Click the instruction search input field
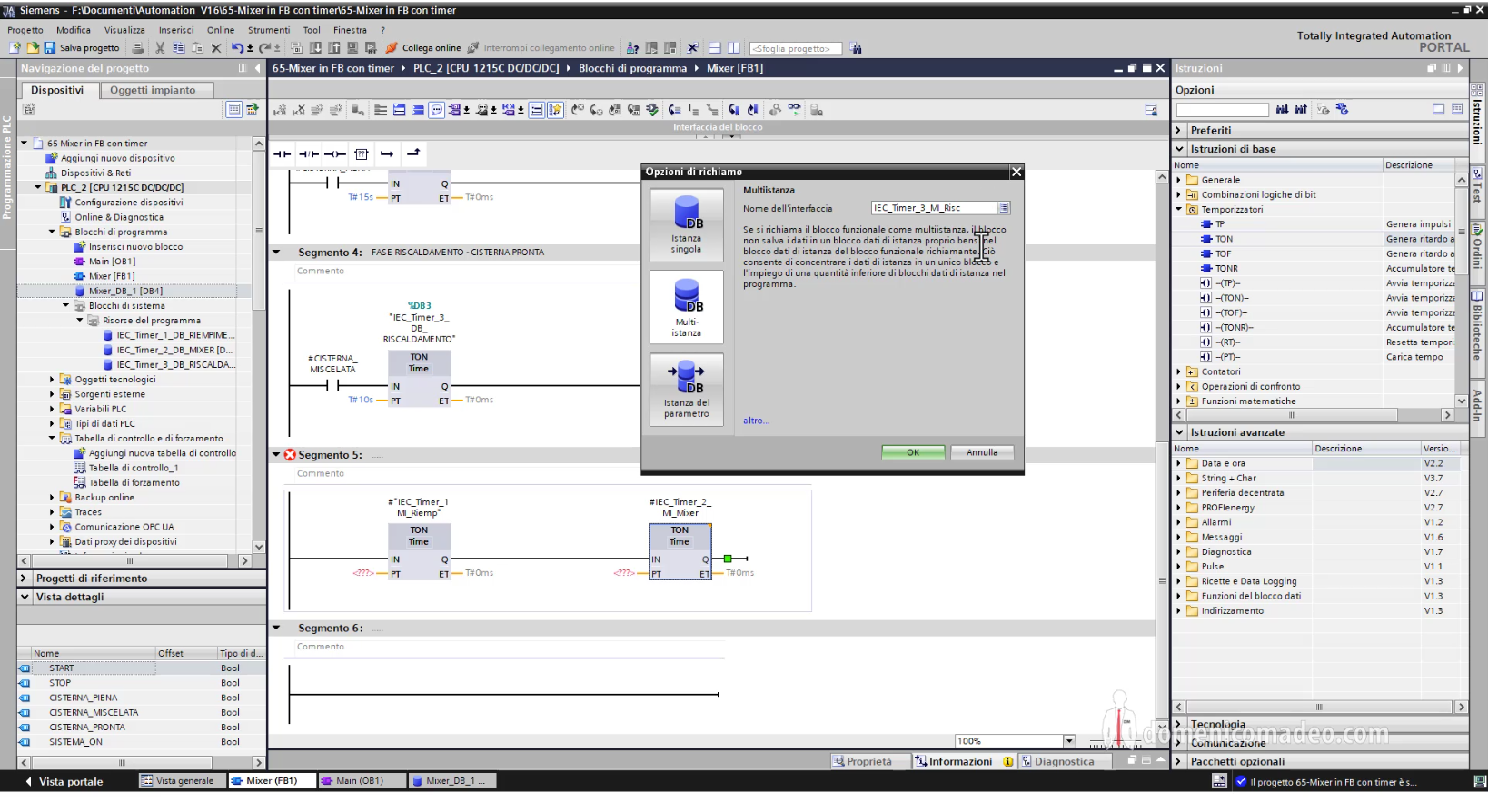The image size is (1488, 812). [x=1222, y=110]
